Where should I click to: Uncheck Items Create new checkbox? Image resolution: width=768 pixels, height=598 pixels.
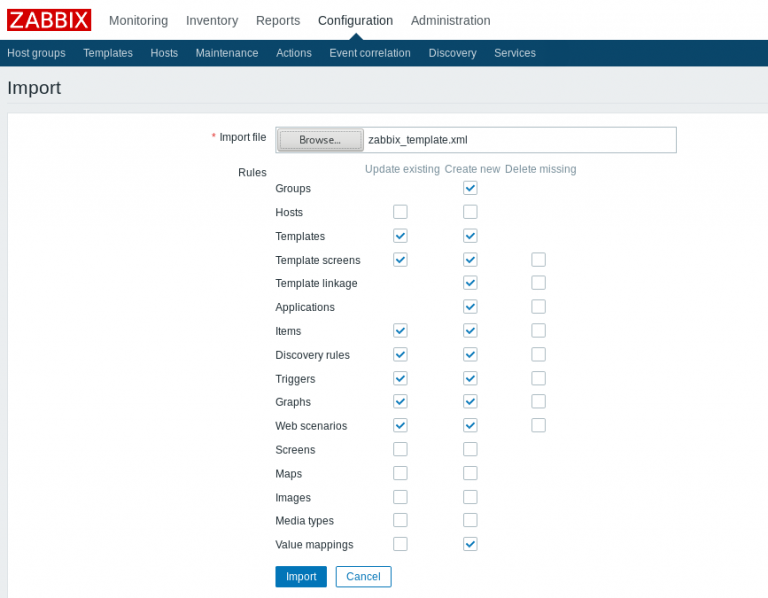click(470, 331)
